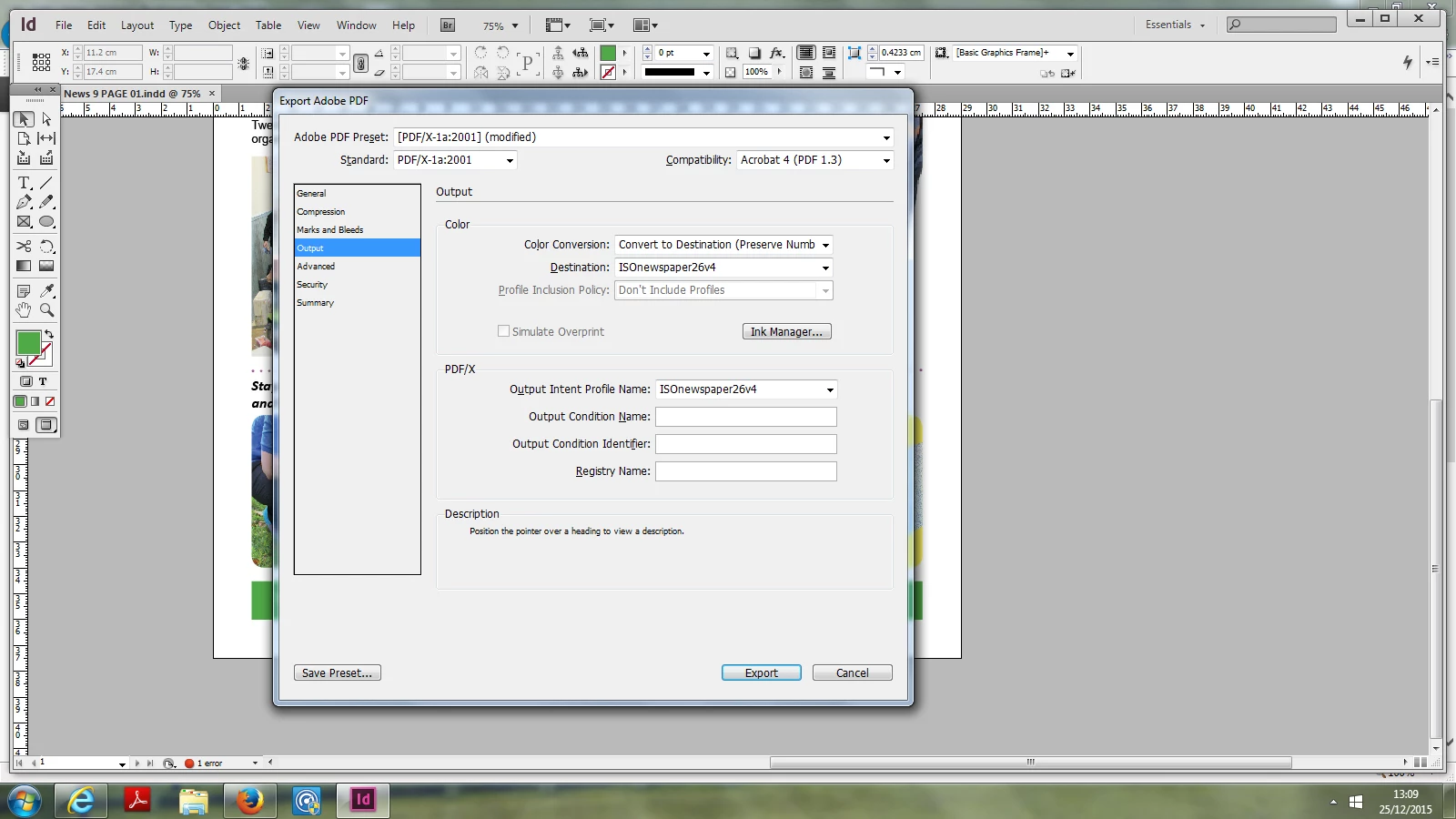Click the Quick Apply lightning icon
The height and width of the screenshot is (819, 1456).
[x=1408, y=61]
